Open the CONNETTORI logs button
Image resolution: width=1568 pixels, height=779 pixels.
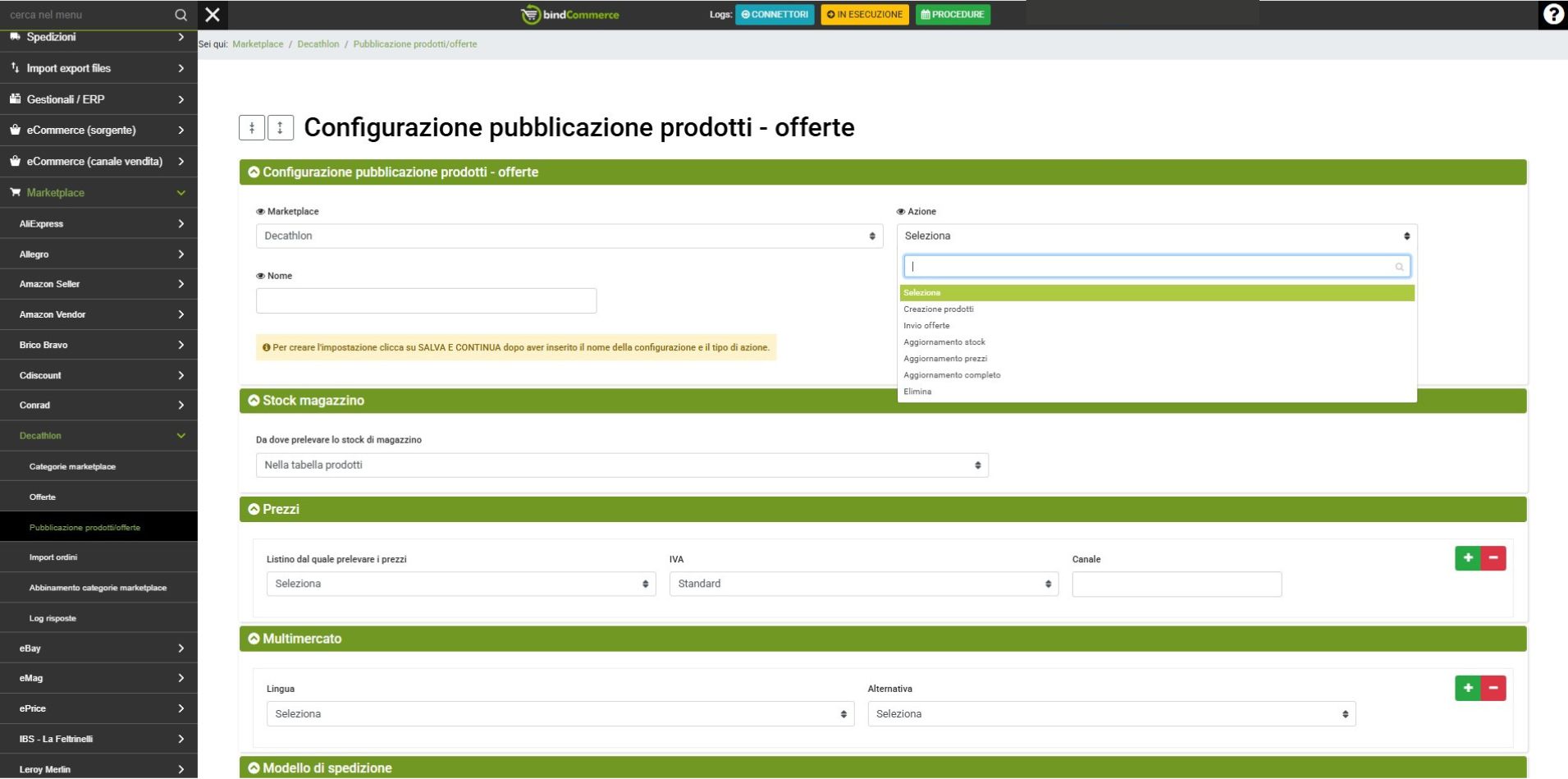click(775, 15)
